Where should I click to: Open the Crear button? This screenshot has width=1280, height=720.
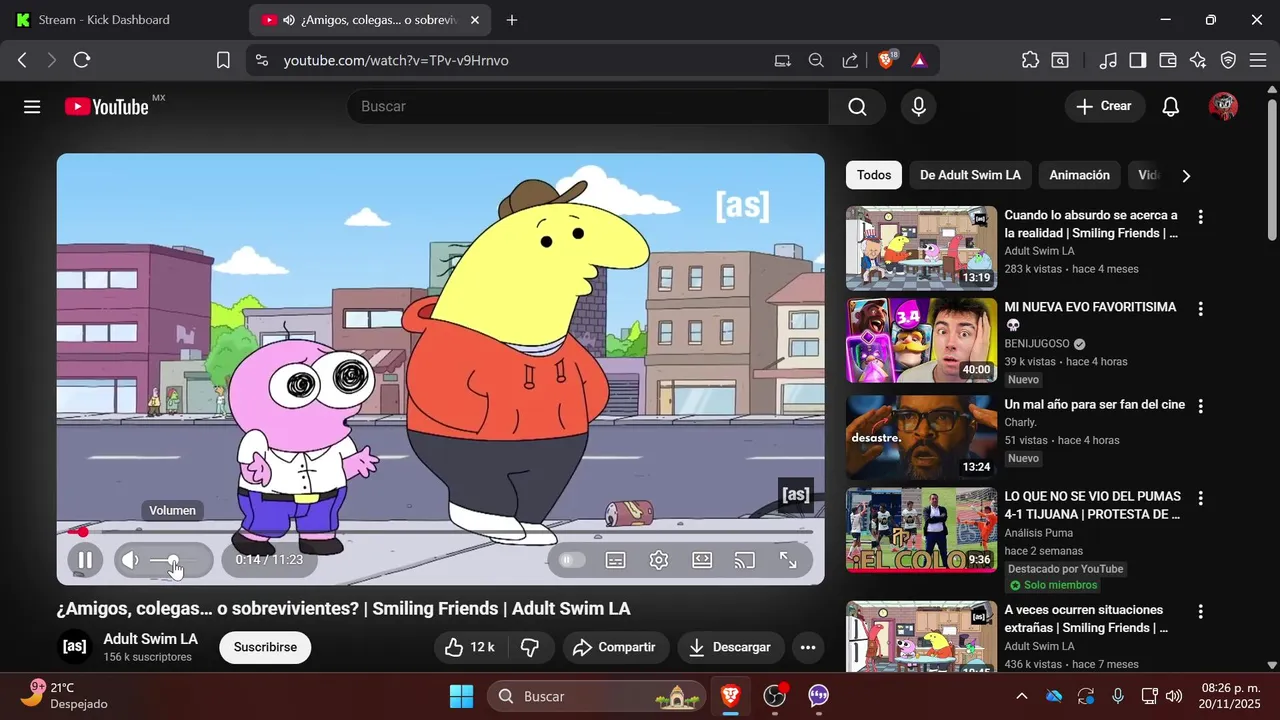(x=1104, y=106)
